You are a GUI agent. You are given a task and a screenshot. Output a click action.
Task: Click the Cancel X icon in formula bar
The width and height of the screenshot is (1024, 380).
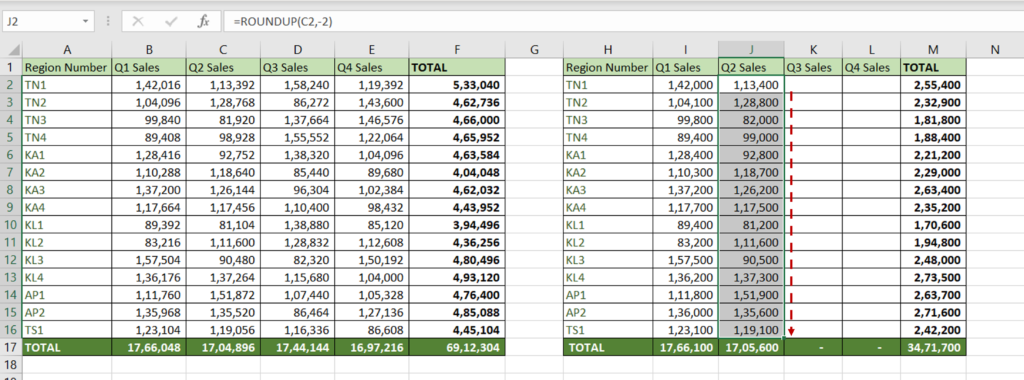click(x=138, y=22)
